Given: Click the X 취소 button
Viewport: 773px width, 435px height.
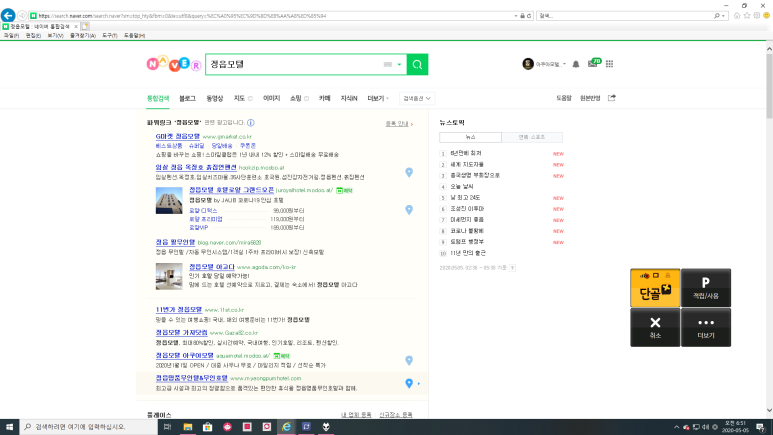Looking at the screenshot, I should [655, 327].
